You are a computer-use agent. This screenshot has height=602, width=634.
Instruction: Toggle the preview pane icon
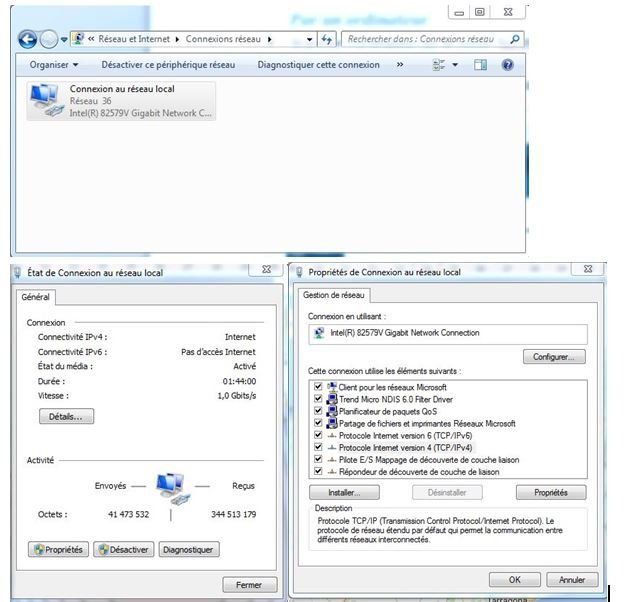[x=480, y=65]
